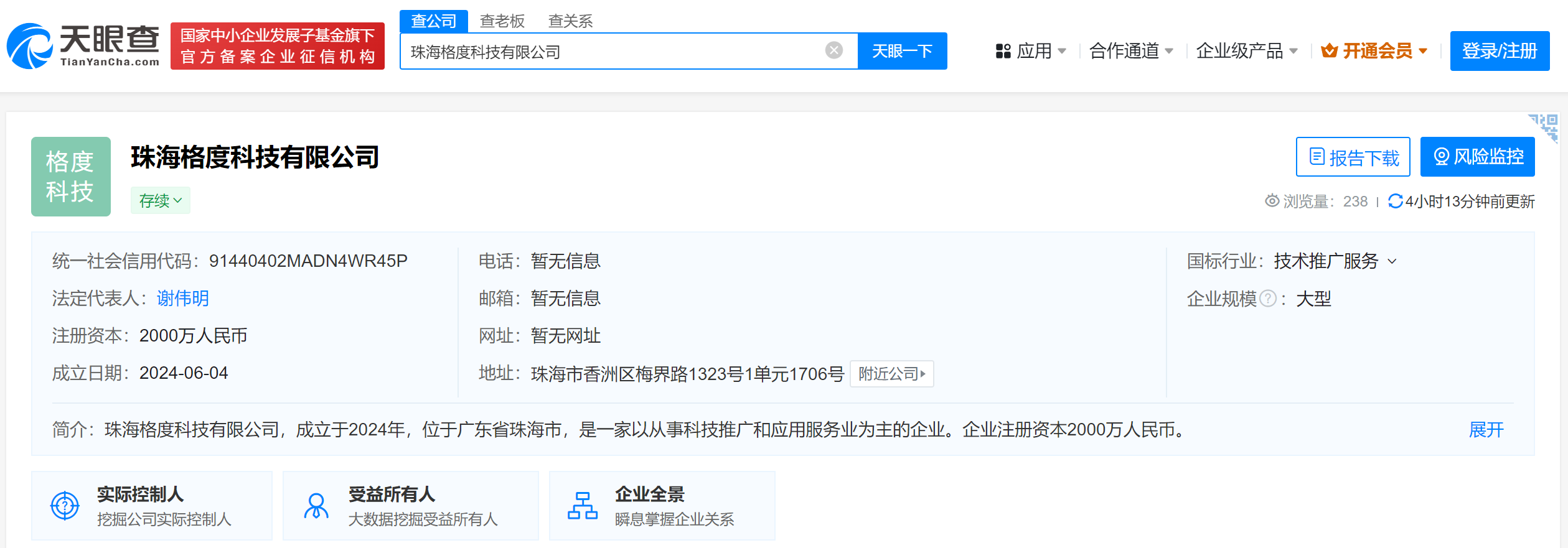Screen dimensions: 1568x548
Task: Click the address 珠海市香洲区梅界路1323号1单元1706号
Action: [687, 374]
